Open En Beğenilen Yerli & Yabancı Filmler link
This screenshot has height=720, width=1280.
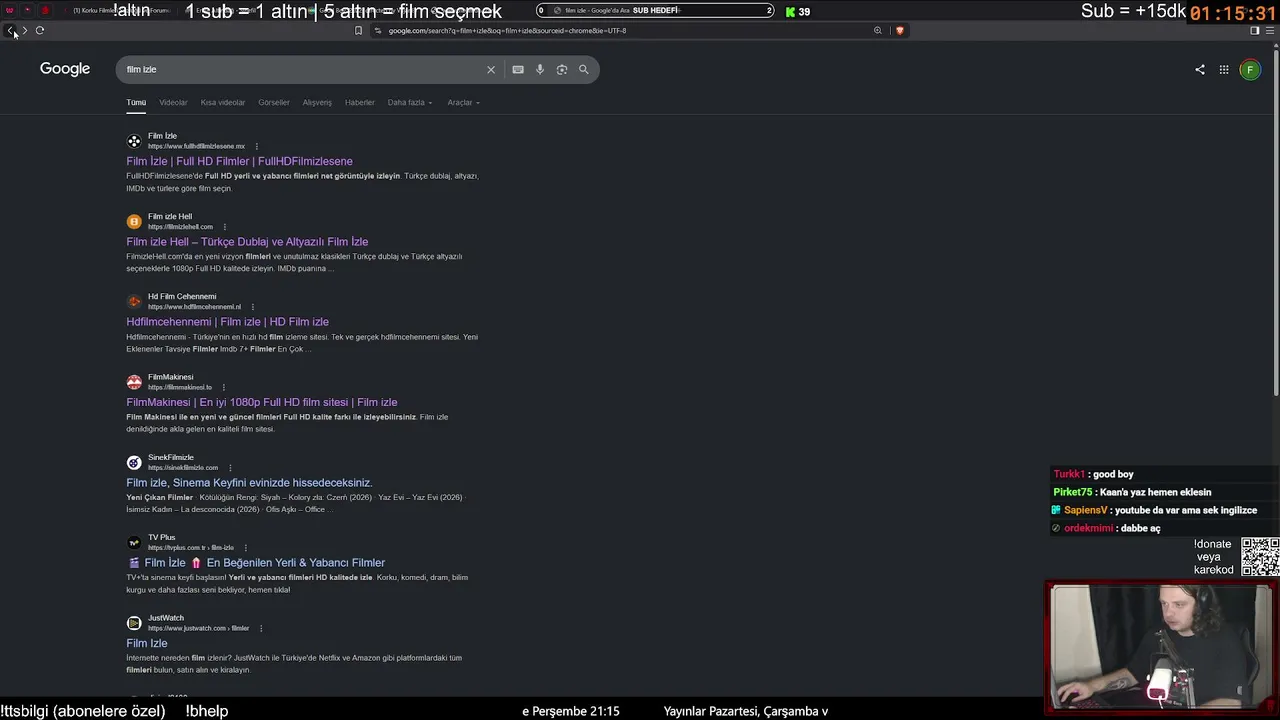pyautogui.click(x=255, y=563)
